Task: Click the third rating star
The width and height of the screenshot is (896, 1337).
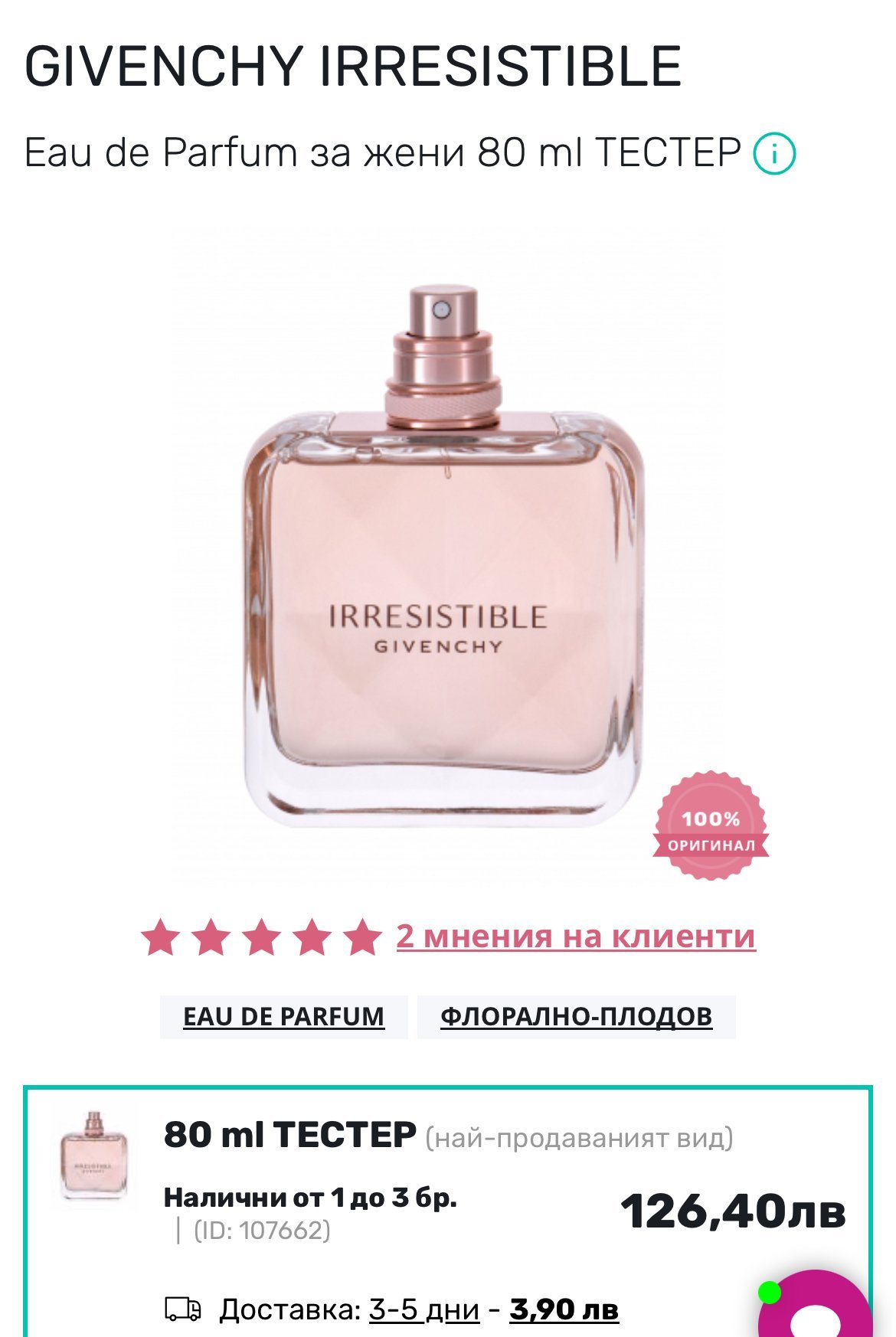Action: click(x=261, y=937)
